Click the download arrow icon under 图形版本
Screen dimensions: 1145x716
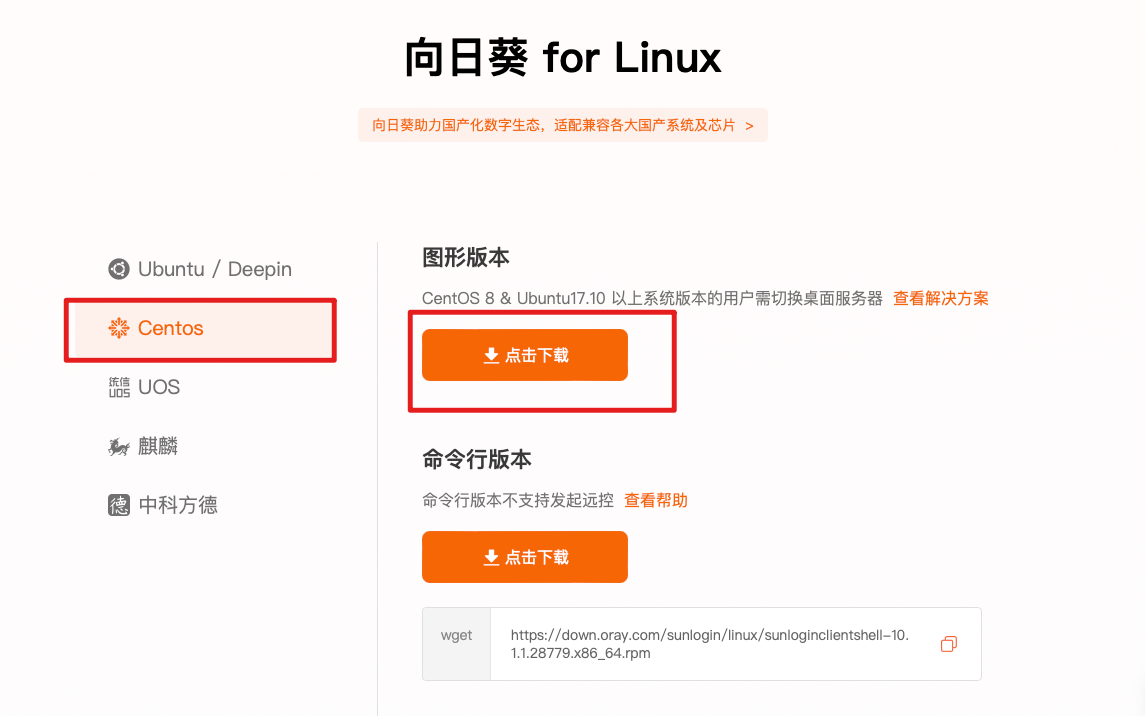[491, 355]
